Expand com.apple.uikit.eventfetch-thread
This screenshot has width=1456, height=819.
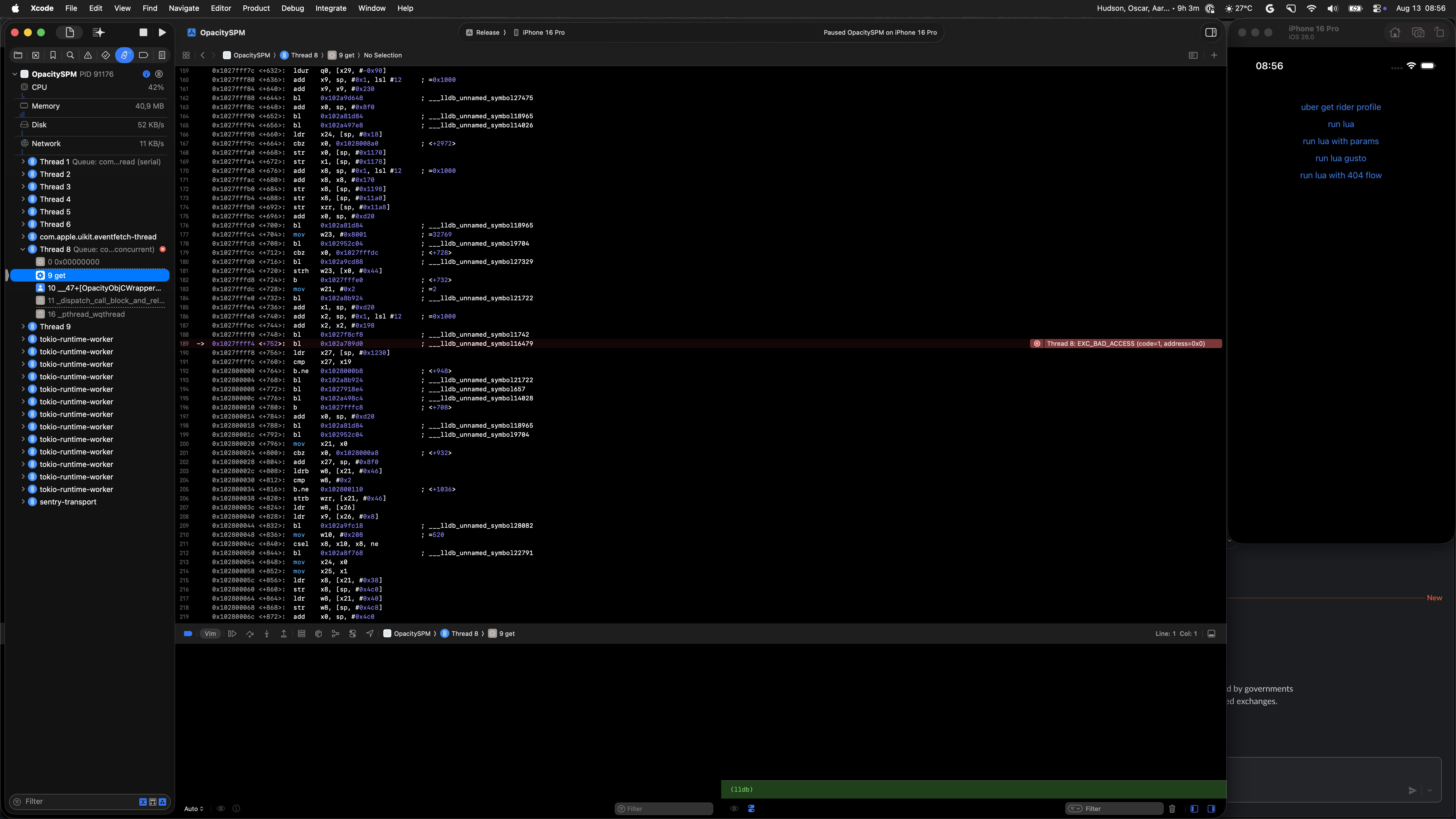pyautogui.click(x=23, y=237)
